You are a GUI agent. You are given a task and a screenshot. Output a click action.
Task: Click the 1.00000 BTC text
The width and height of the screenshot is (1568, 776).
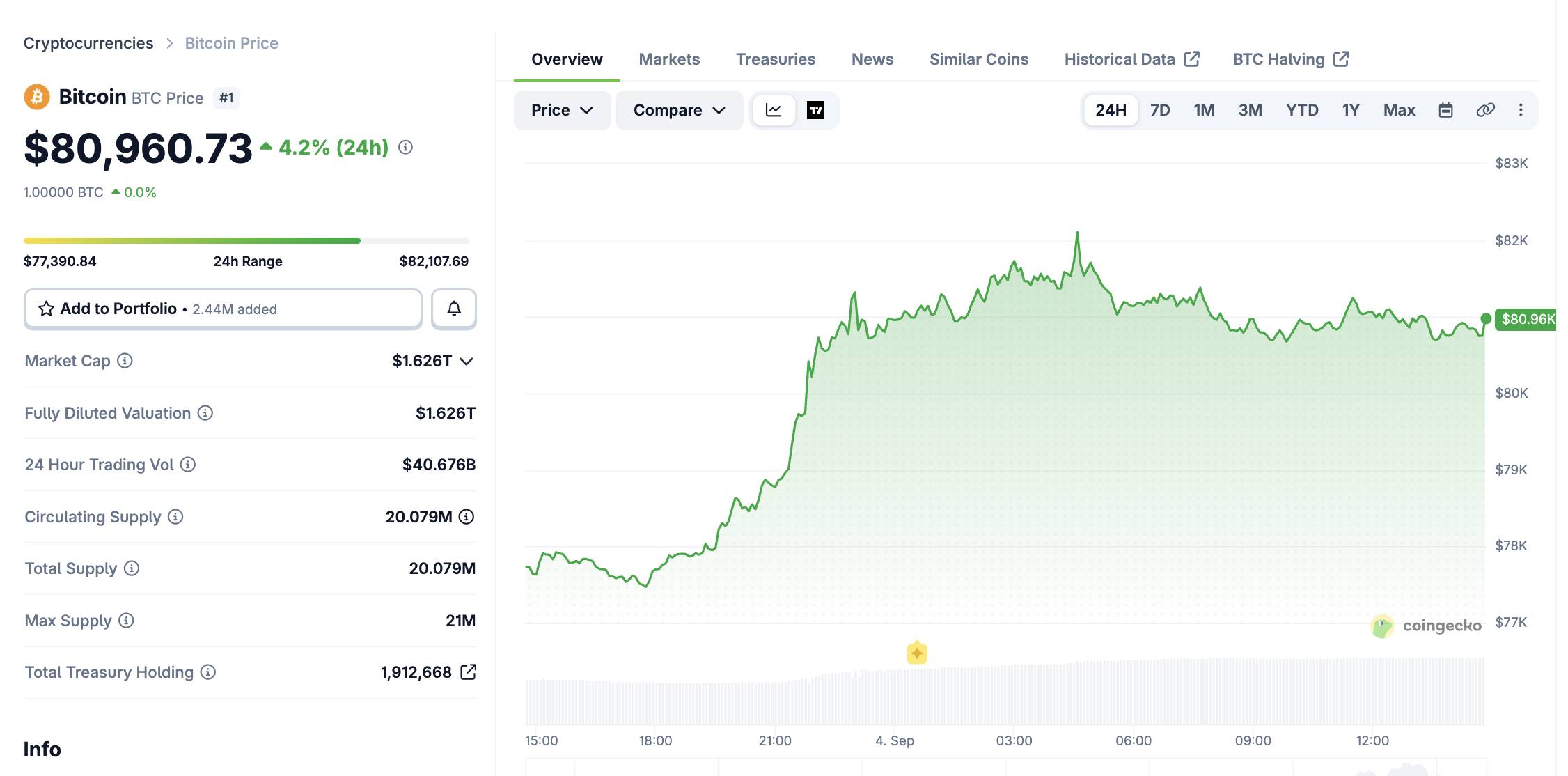tap(63, 192)
